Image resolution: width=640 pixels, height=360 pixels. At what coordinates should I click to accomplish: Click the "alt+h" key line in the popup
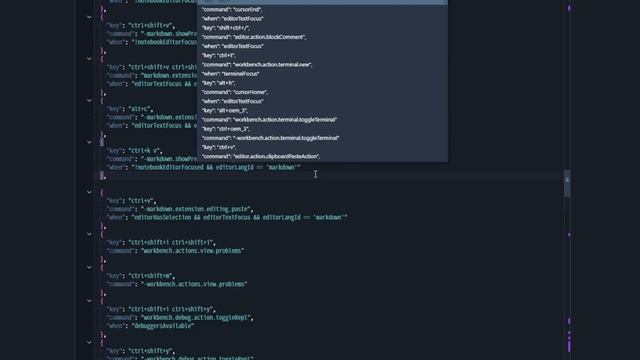(x=218, y=83)
